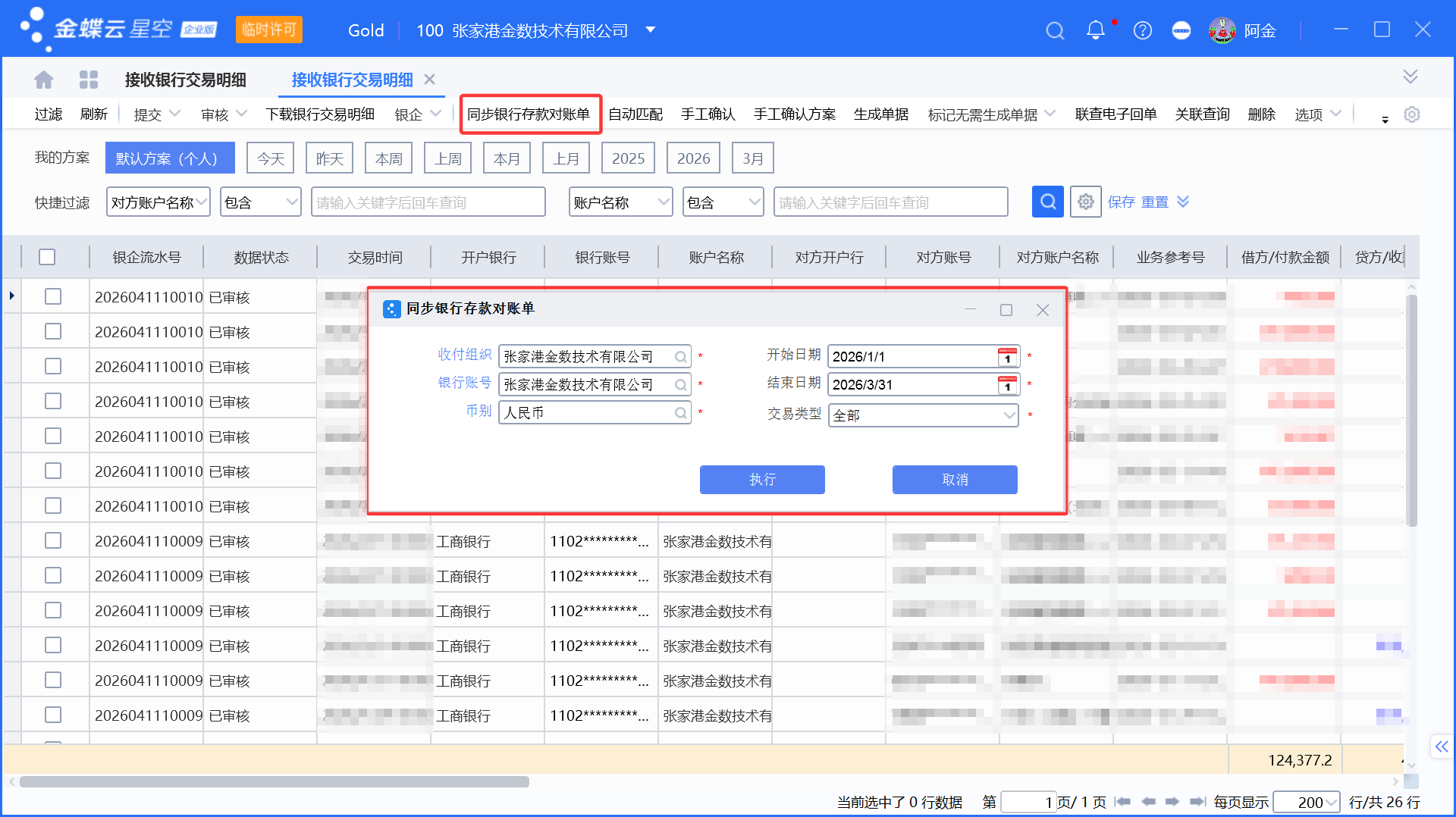Click the horizontal scrollbar thumb

pos(275,781)
